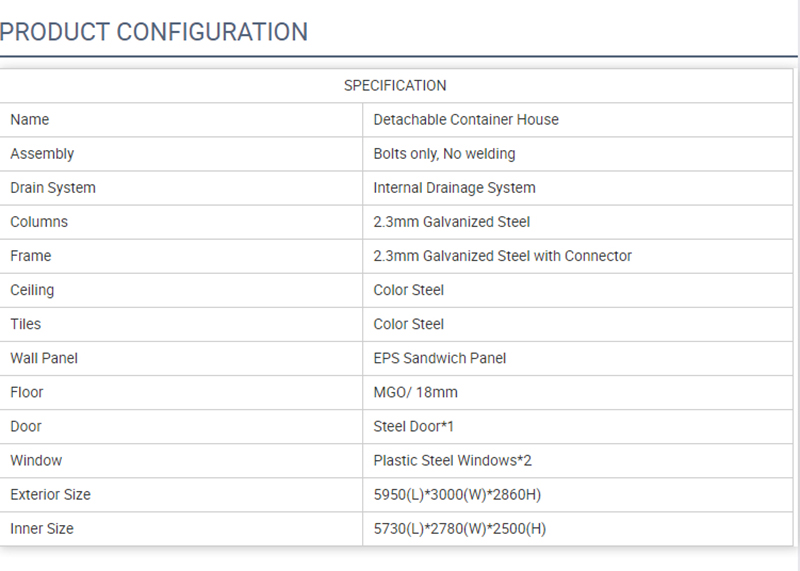Select the Wall Panel label
The height and width of the screenshot is (571, 800).
tap(44, 358)
